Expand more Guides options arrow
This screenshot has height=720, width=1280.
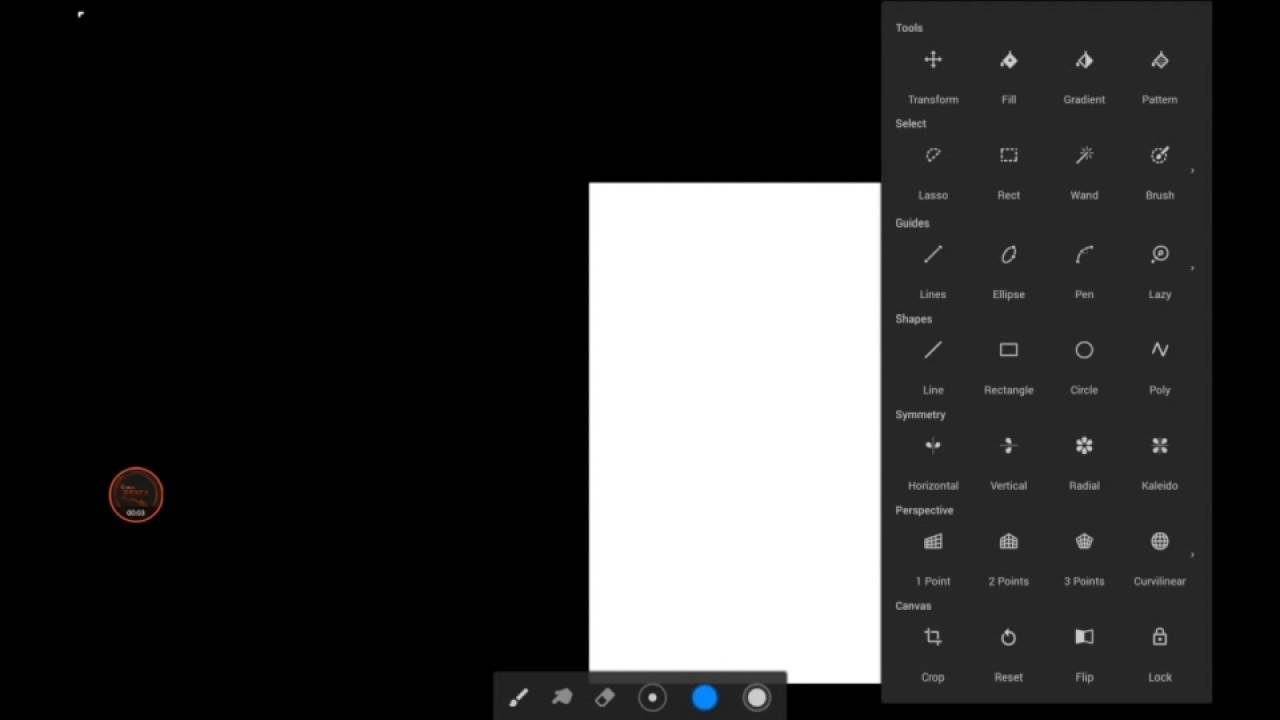click(1192, 268)
